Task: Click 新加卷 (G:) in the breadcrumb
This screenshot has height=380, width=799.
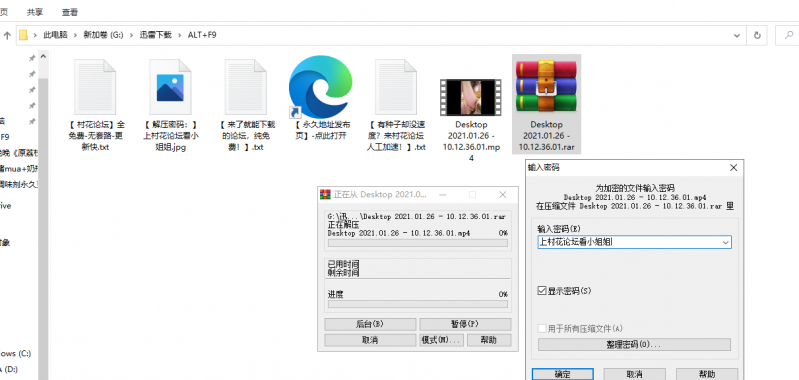Action: pyautogui.click(x=103, y=35)
